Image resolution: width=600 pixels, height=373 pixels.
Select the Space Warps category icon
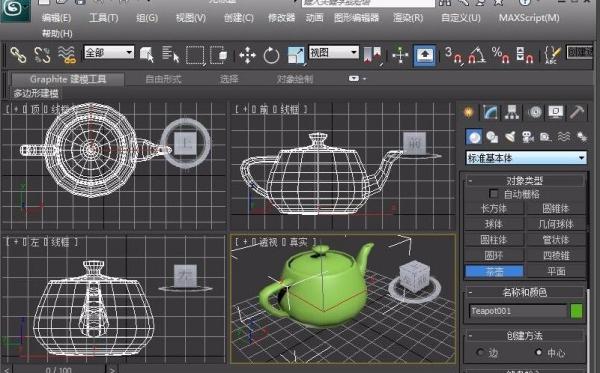pos(564,137)
